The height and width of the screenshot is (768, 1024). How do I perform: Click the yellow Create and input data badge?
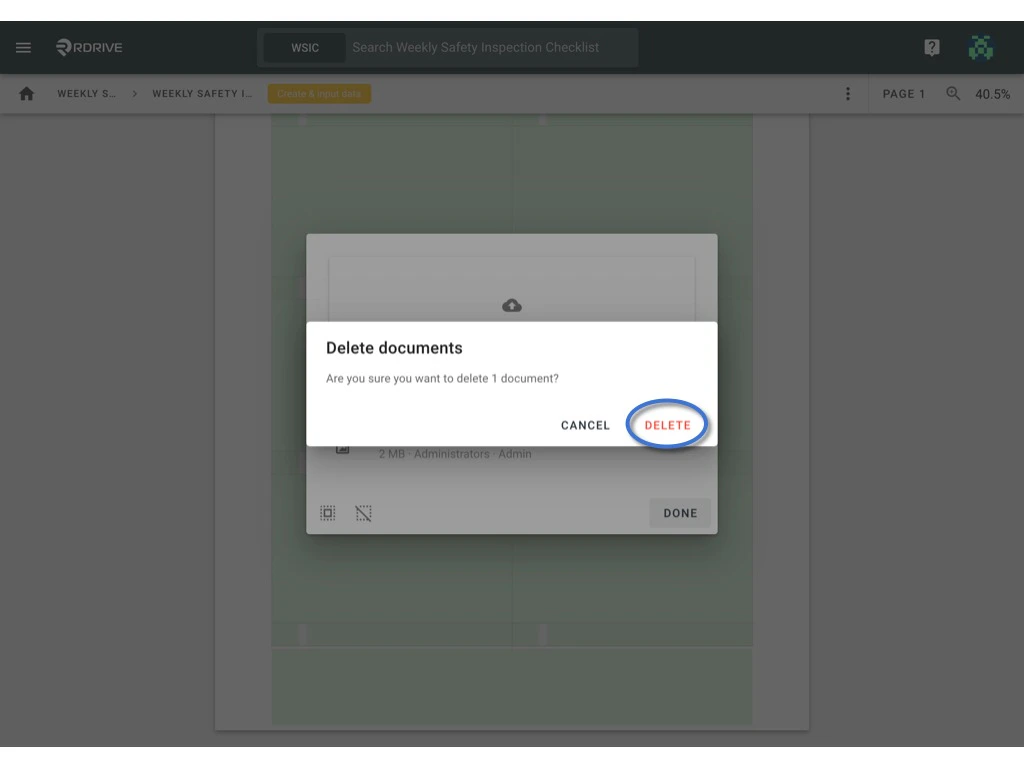point(319,93)
